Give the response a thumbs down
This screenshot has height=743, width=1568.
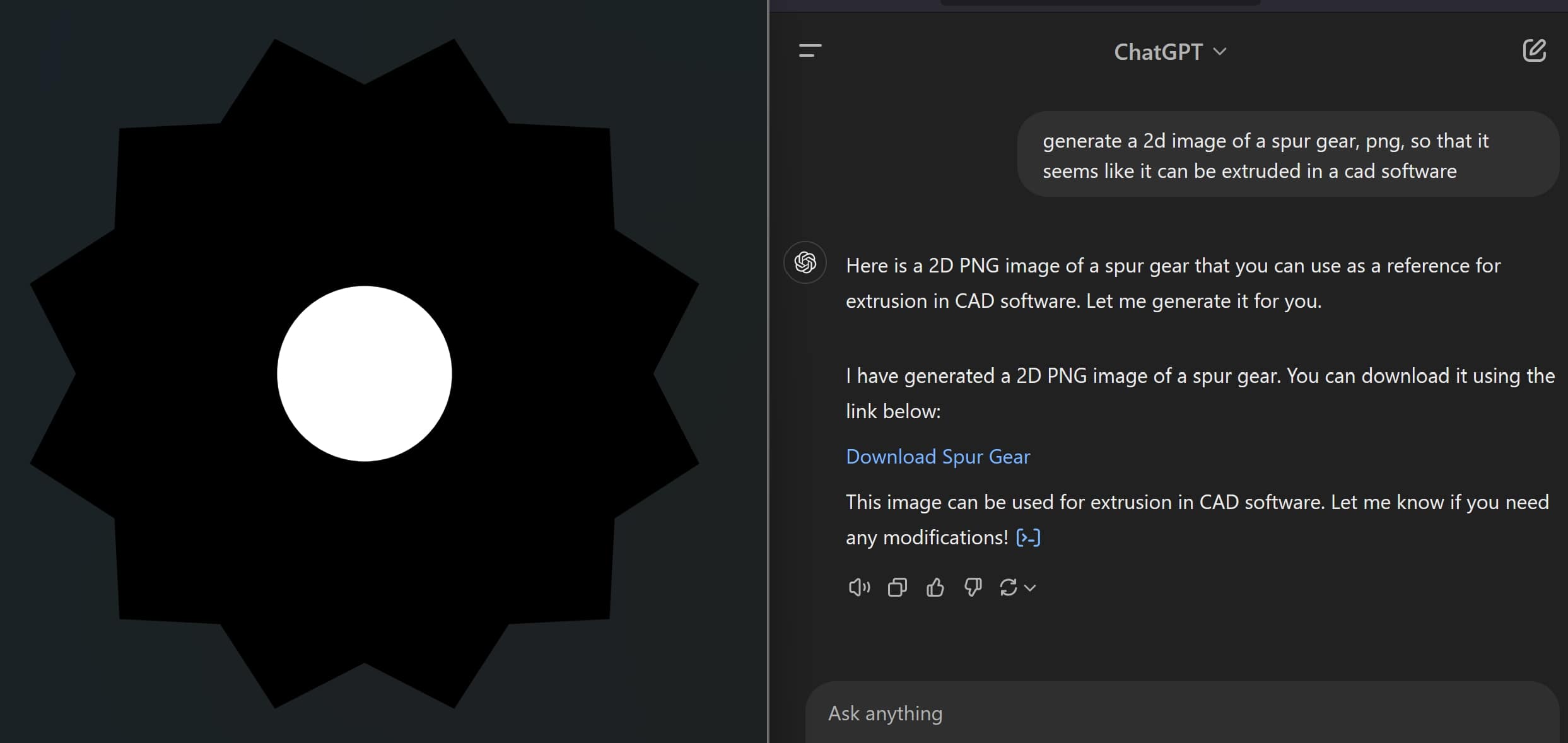pyautogui.click(x=973, y=587)
